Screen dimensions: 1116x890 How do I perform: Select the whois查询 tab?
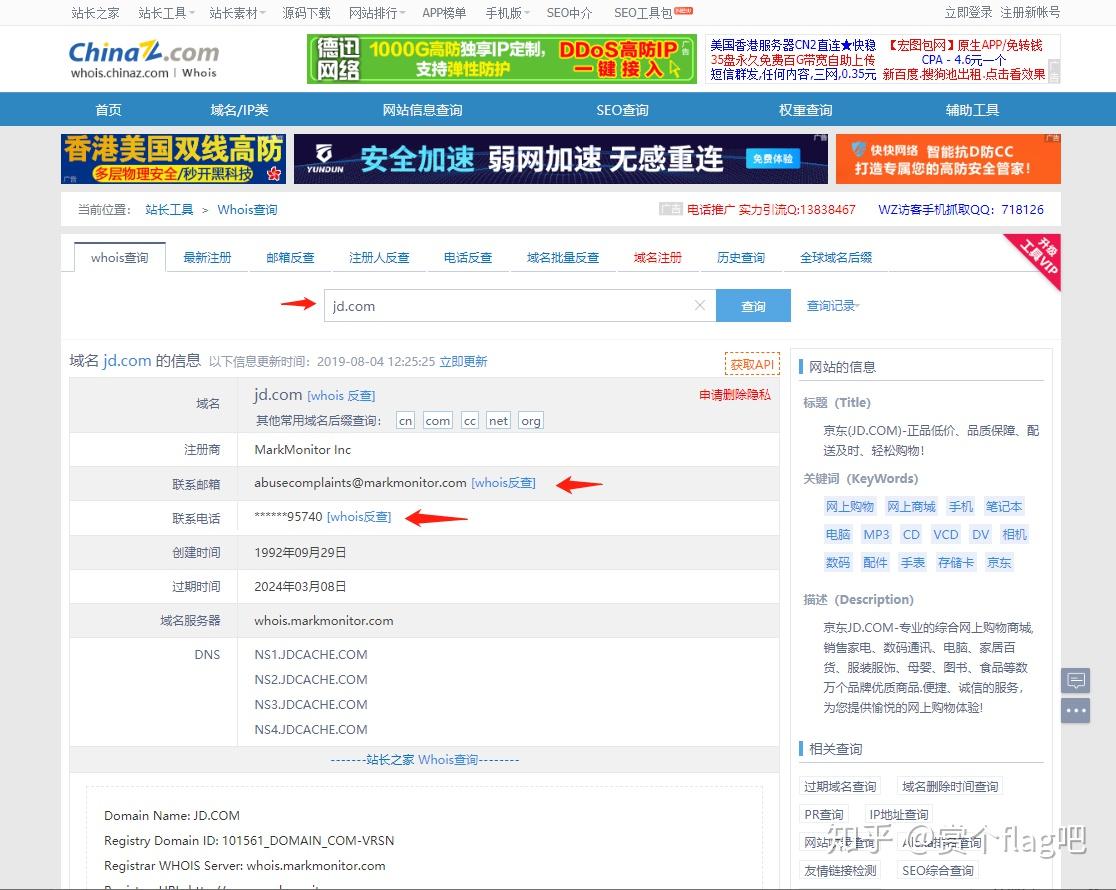[120, 257]
